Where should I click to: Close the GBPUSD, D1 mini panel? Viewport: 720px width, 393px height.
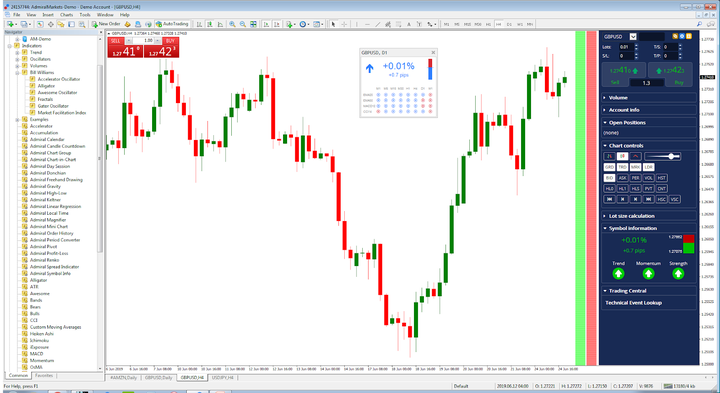coord(433,53)
